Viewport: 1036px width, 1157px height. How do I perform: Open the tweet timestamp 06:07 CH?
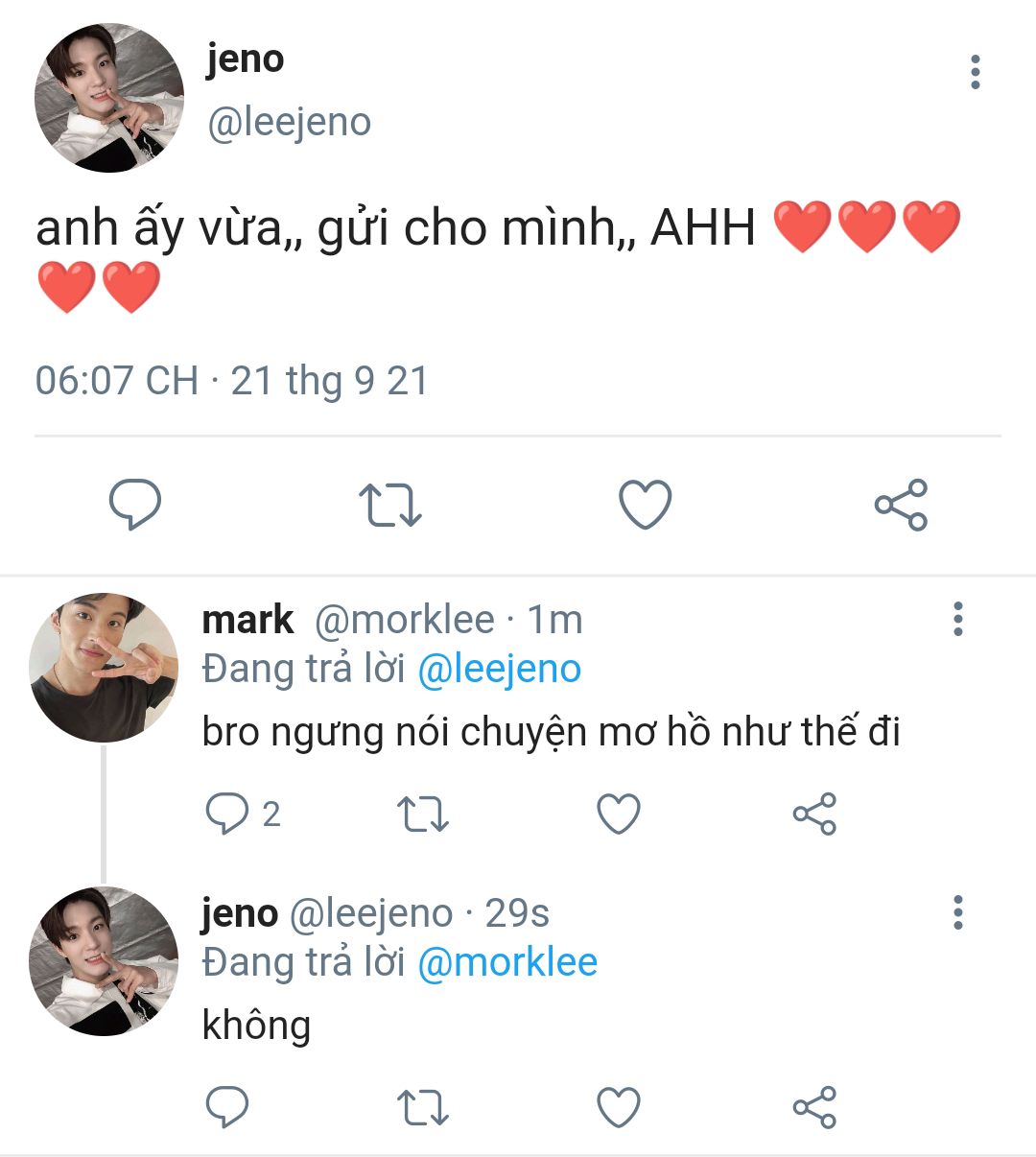[x=117, y=381]
